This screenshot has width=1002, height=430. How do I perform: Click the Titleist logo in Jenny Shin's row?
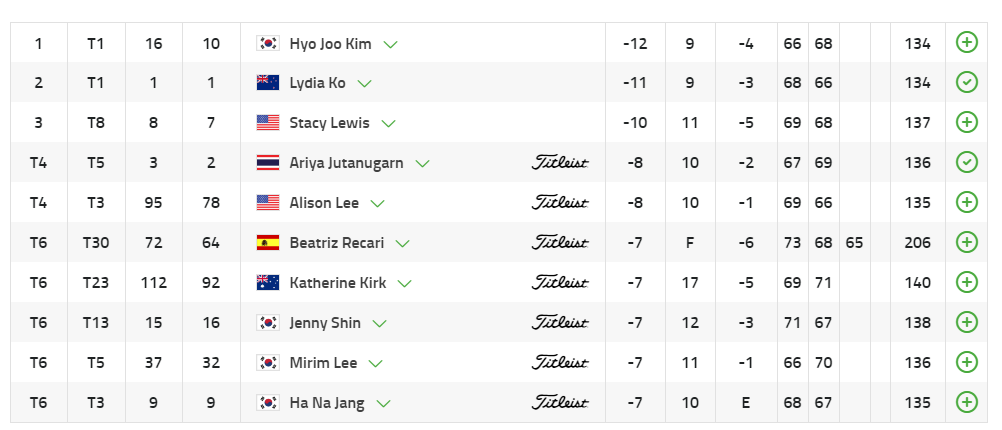pyautogui.click(x=559, y=323)
